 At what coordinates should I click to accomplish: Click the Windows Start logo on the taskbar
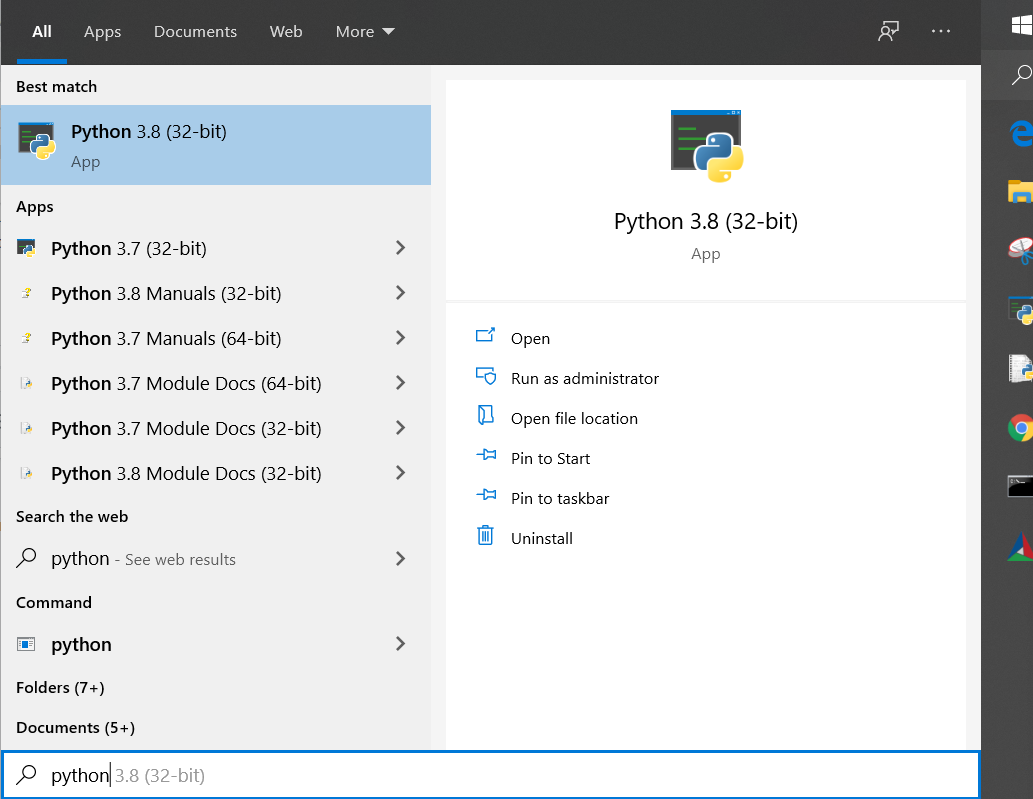(1022, 26)
